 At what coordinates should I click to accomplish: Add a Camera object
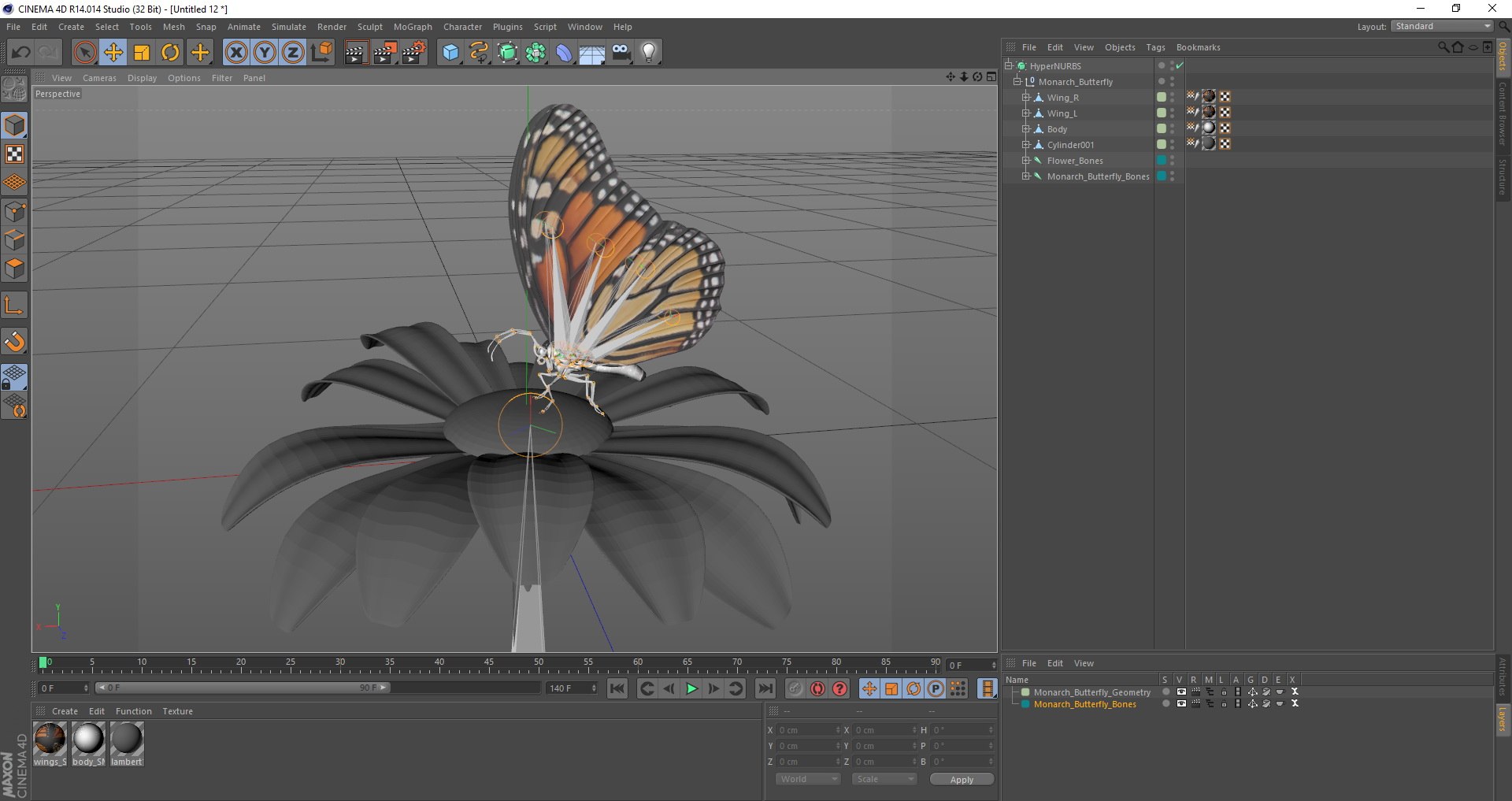[x=621, y=53]
